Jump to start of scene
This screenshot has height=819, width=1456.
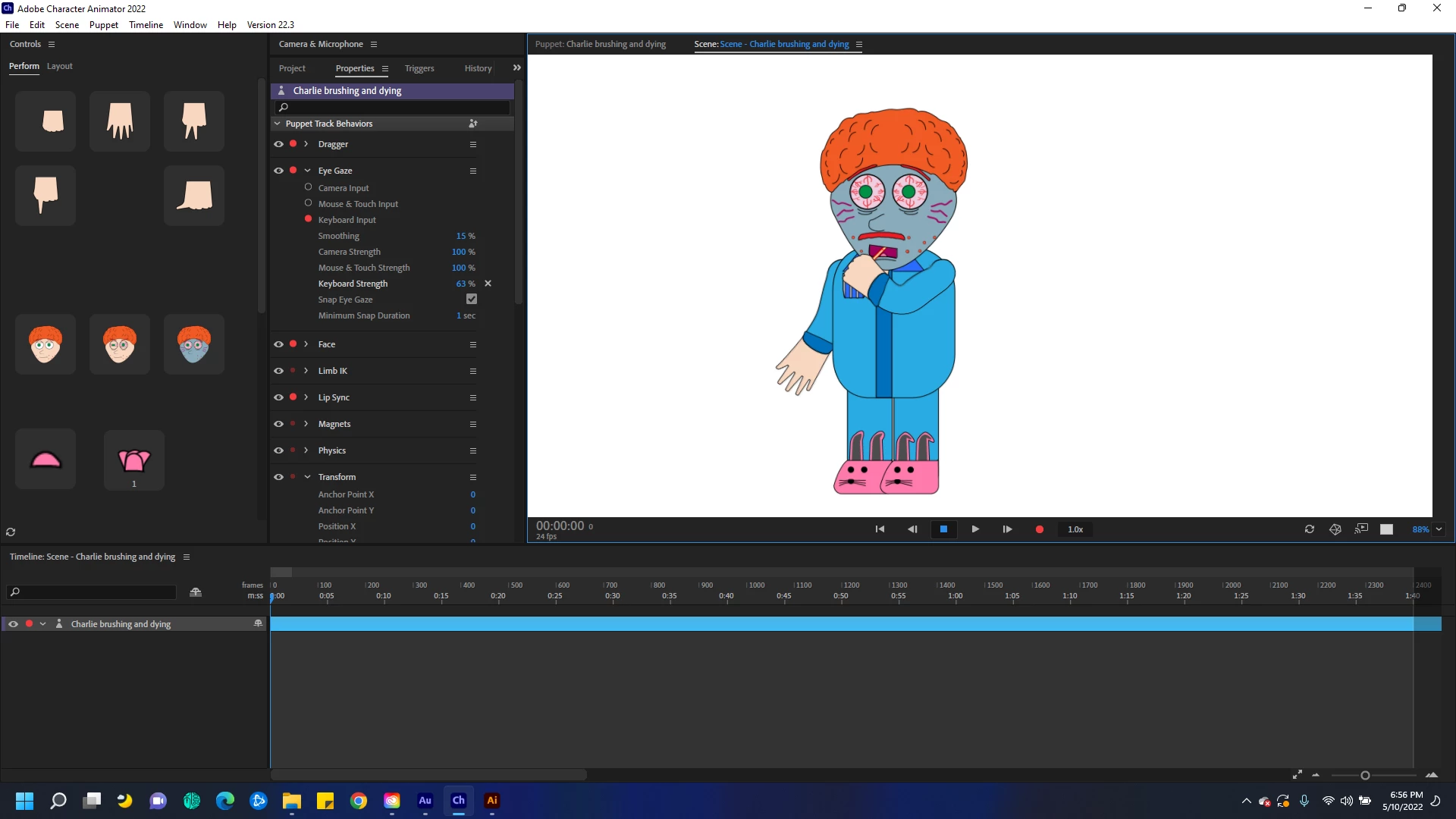[x=880, y=529]
